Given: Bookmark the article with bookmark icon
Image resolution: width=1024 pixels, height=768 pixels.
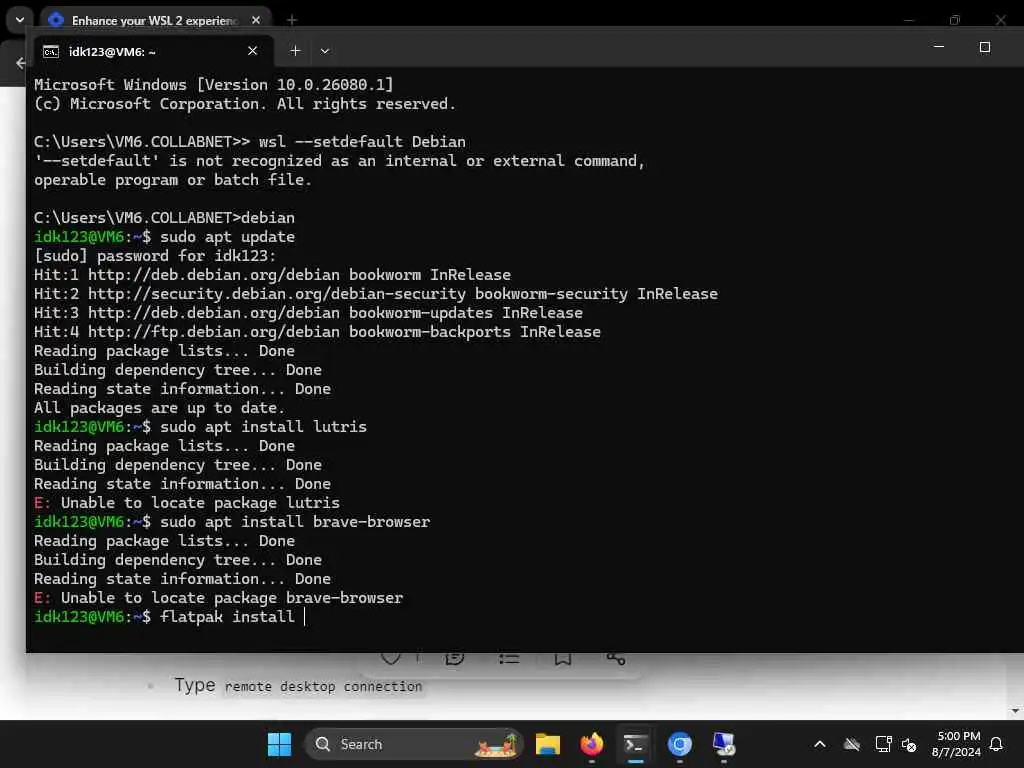Looking at the screenshot, I should [x=563, y=658].
